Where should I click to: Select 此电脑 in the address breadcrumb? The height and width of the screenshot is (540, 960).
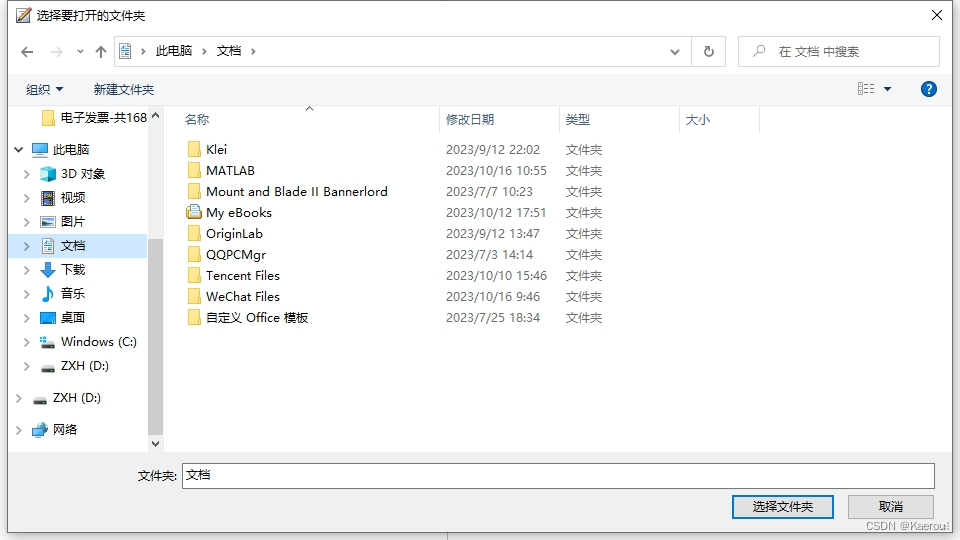(x=174, y=51)
